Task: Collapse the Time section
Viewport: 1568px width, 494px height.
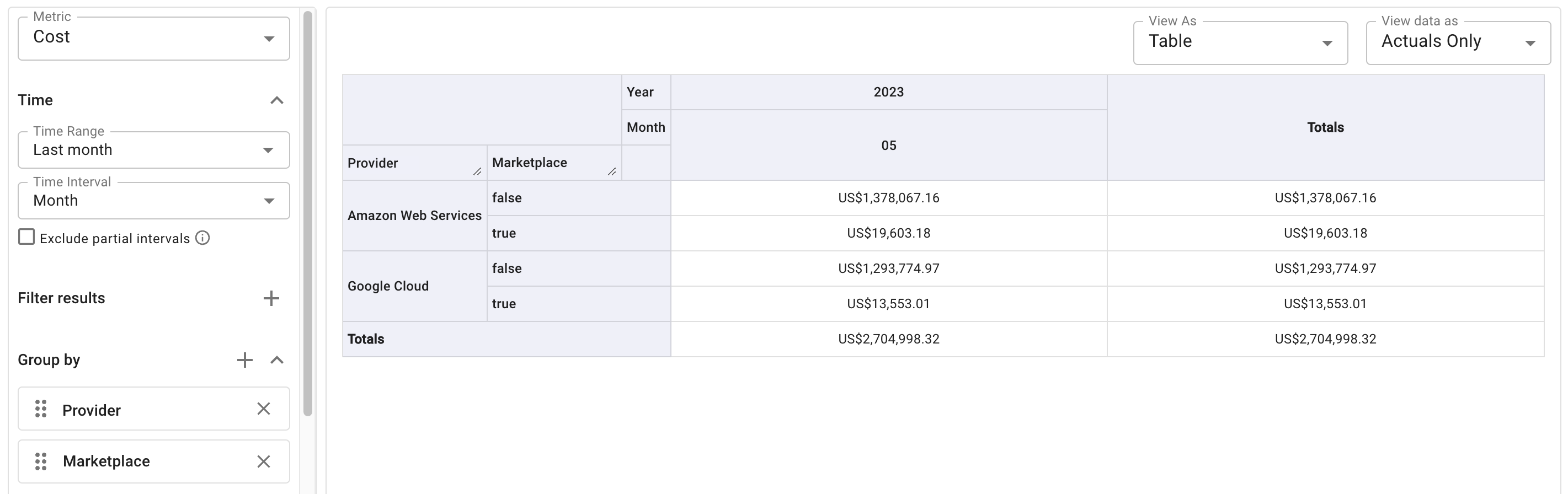Action: tap(278, 100)
